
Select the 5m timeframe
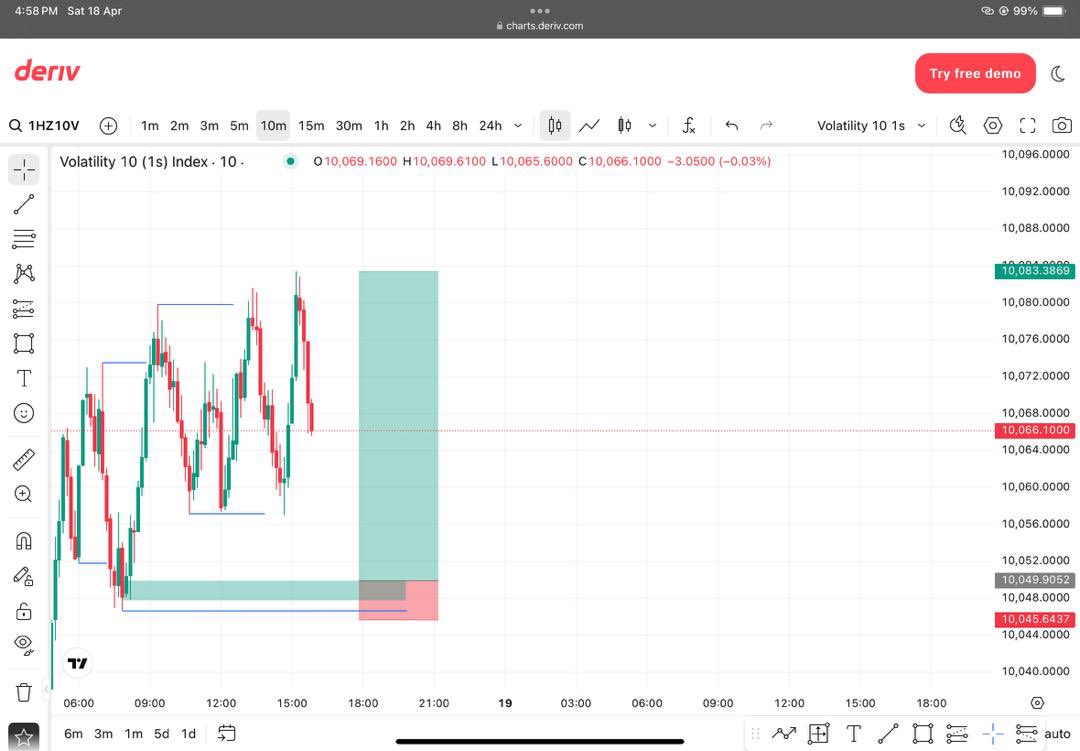(x=239, y=125)
